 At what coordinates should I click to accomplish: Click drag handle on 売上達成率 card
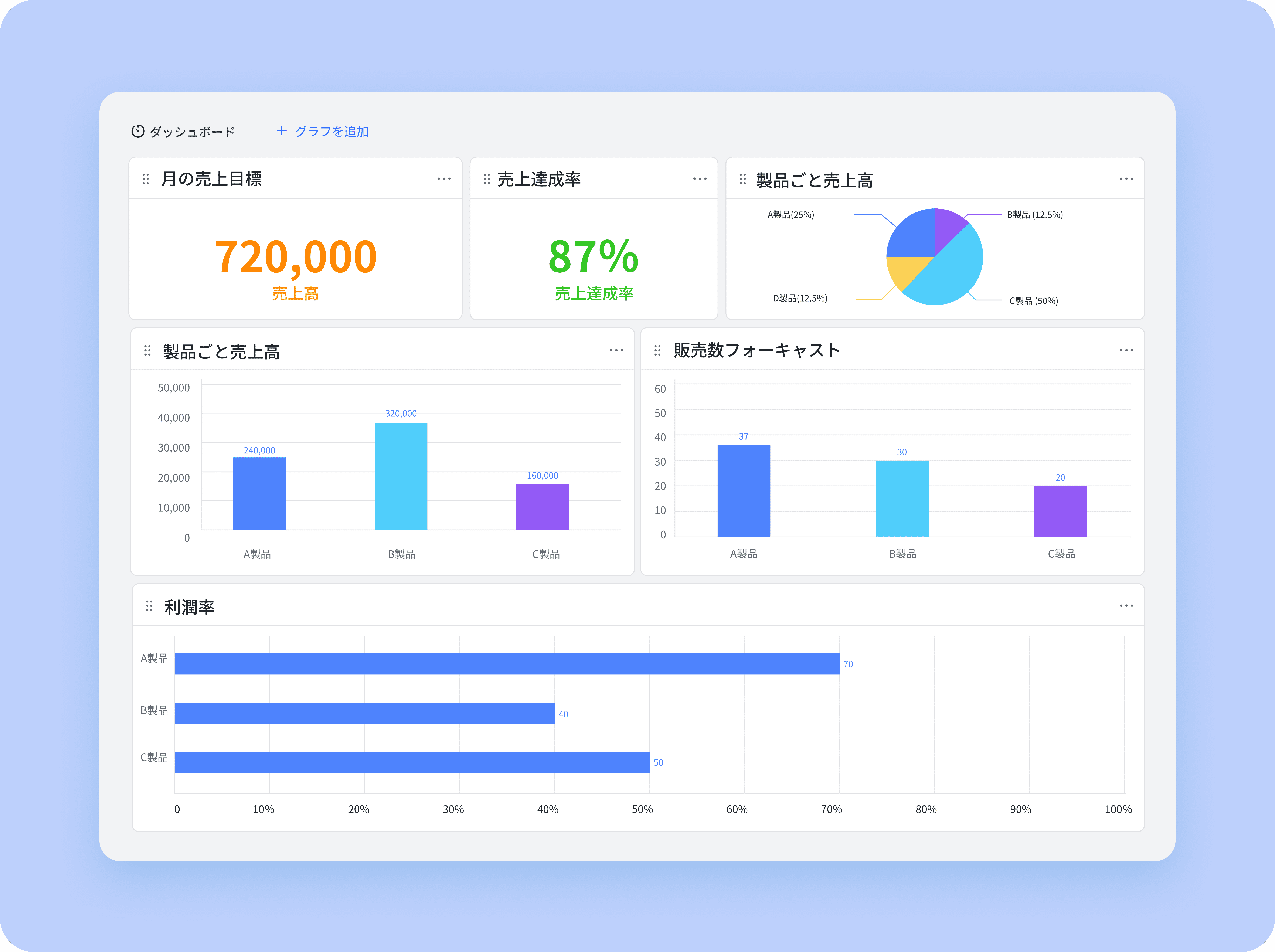pyautogui.click(x=487, y=179)
